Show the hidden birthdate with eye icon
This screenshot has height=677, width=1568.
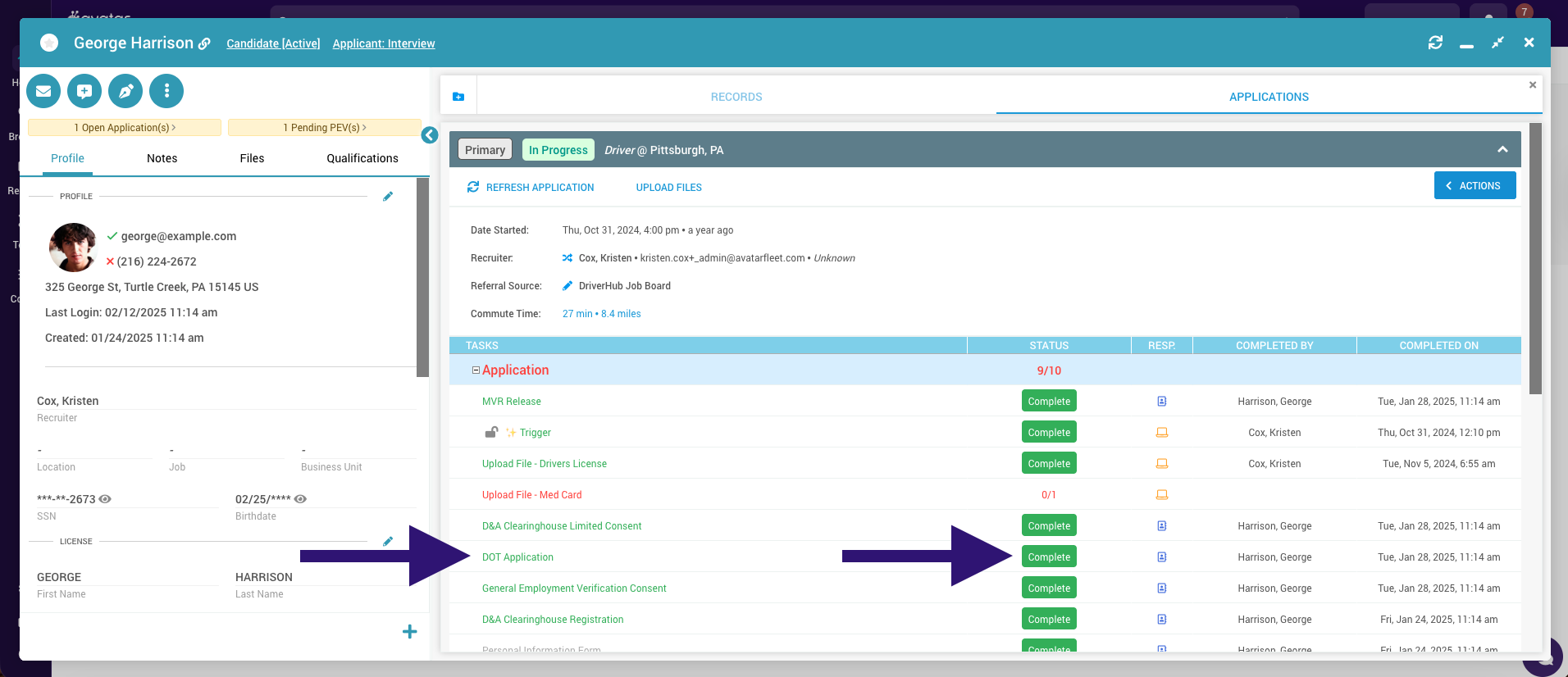click(301, 499)
